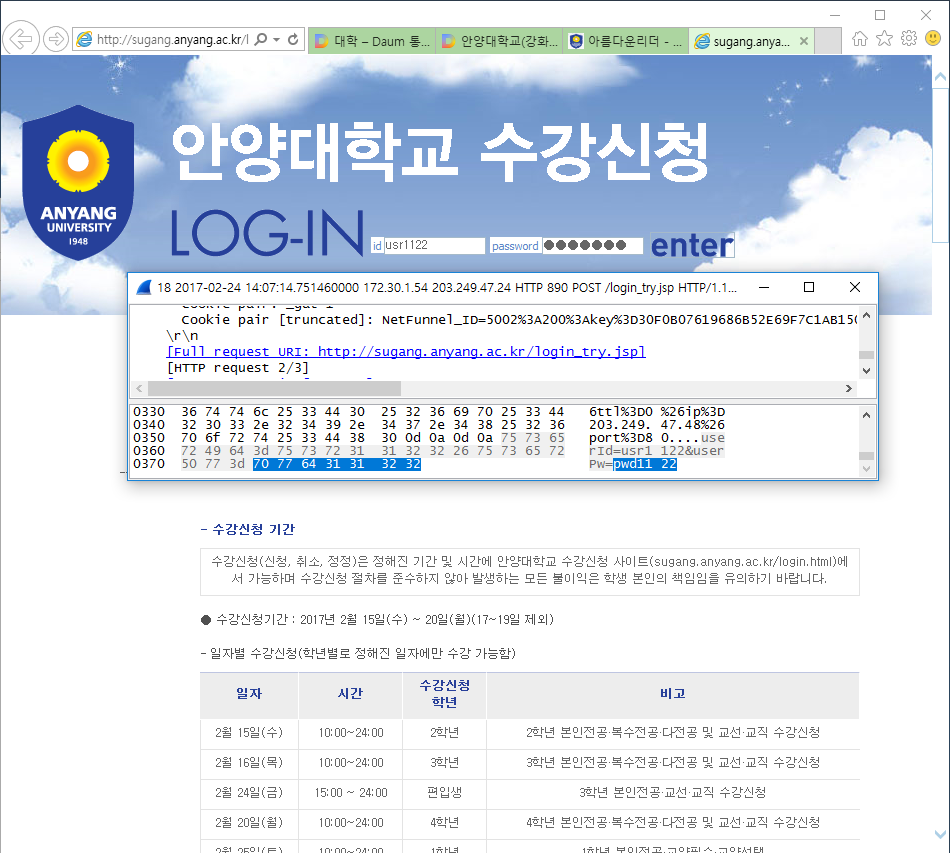The width and height of the screenshot is (950, 853).
Task: Click the smiley feedback icon
Action: coord(933,39)
